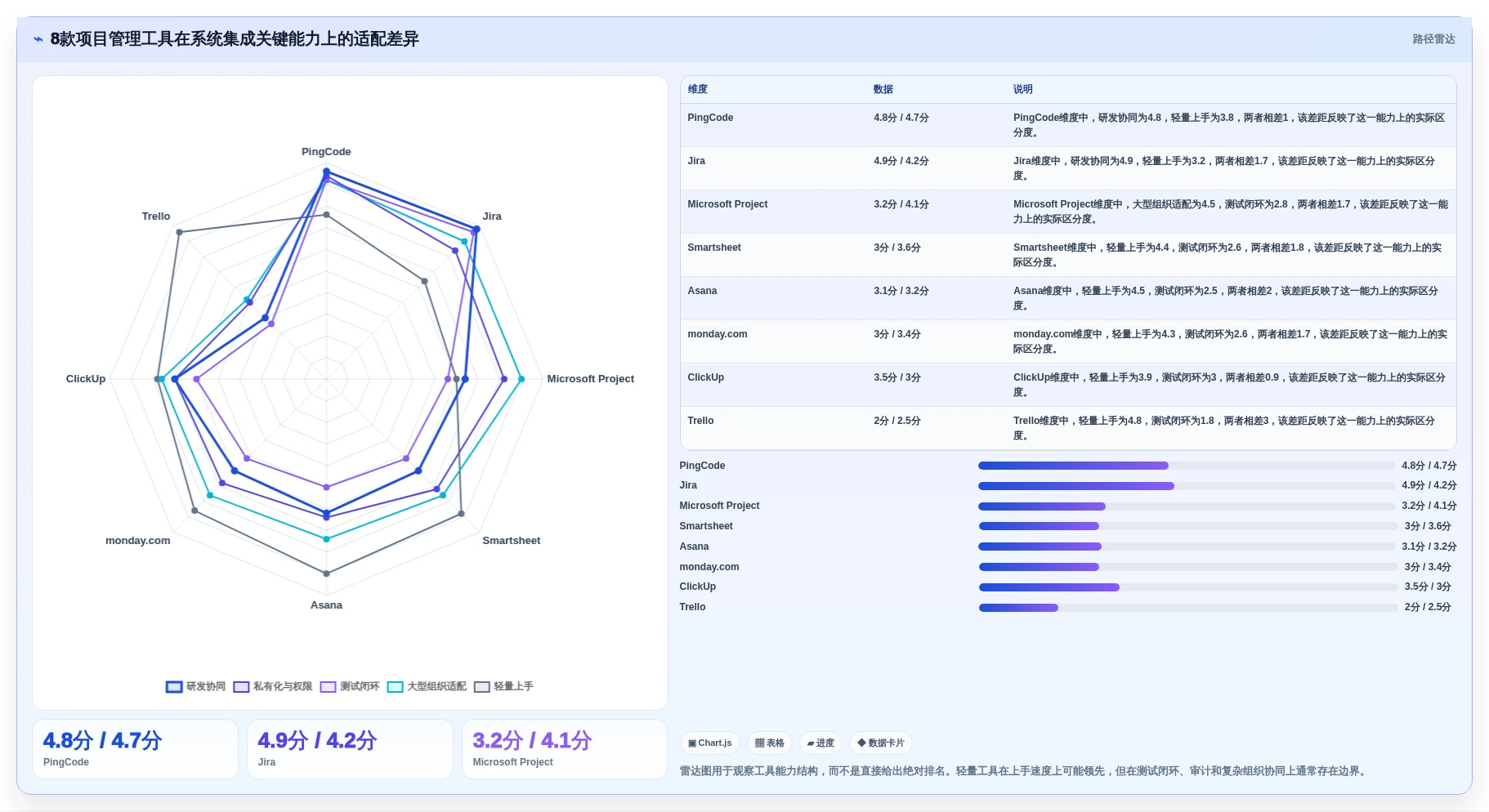Click the 轻量上手 data point on Asana axis
This screenshot has width=1489, height=812.
pyautogui.click(x=326, y=573)
